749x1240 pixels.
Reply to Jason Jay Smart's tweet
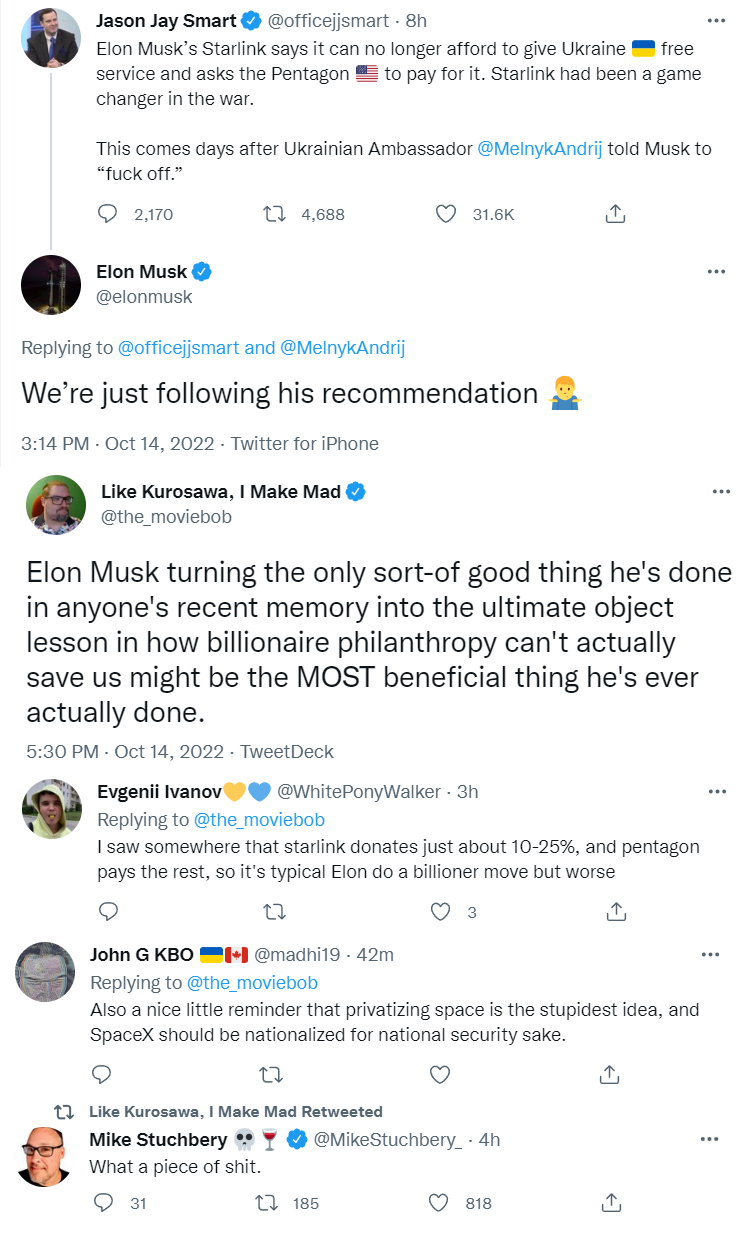[108, 213]
